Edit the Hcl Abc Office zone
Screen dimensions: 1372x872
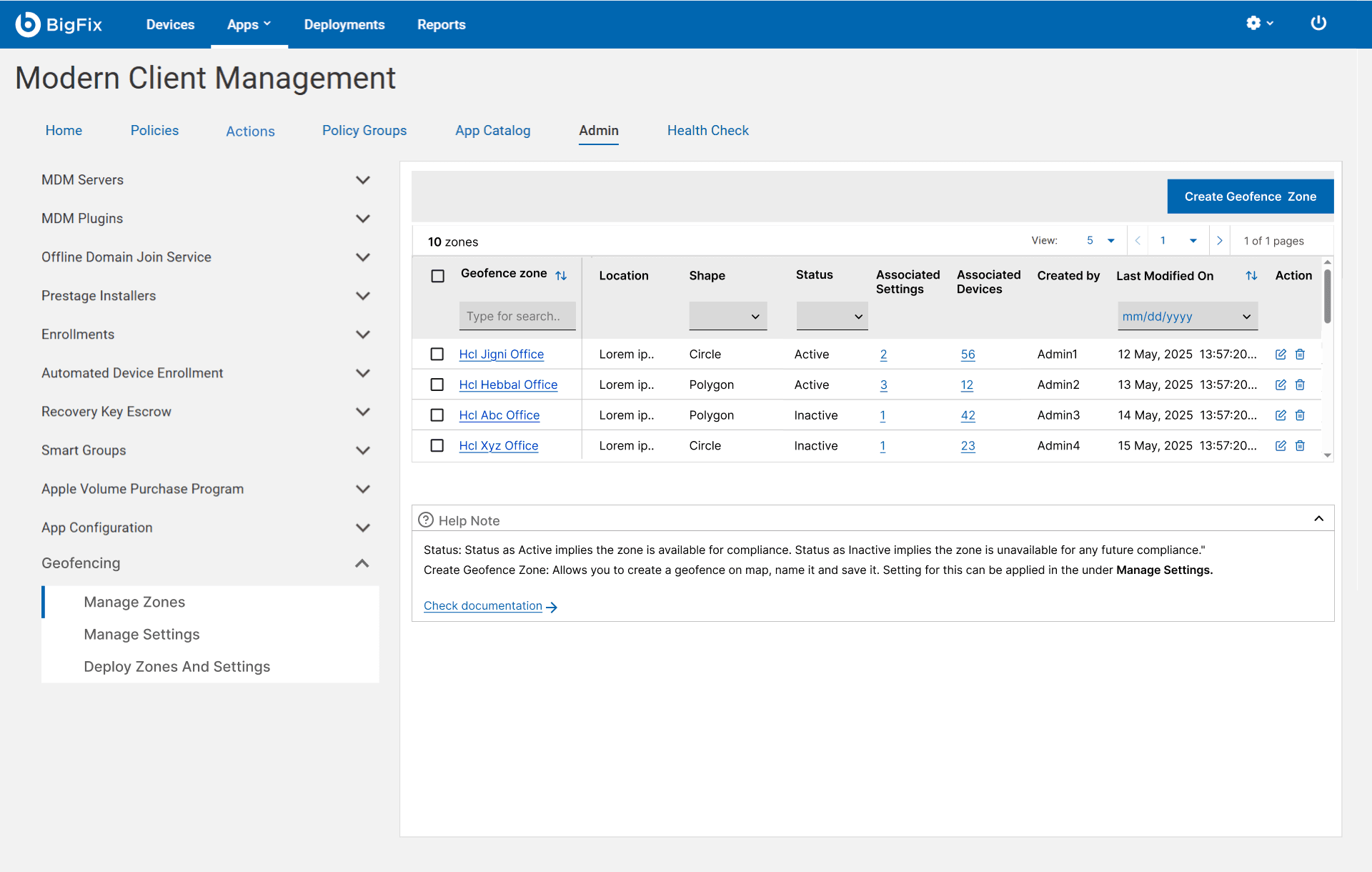1281,415
